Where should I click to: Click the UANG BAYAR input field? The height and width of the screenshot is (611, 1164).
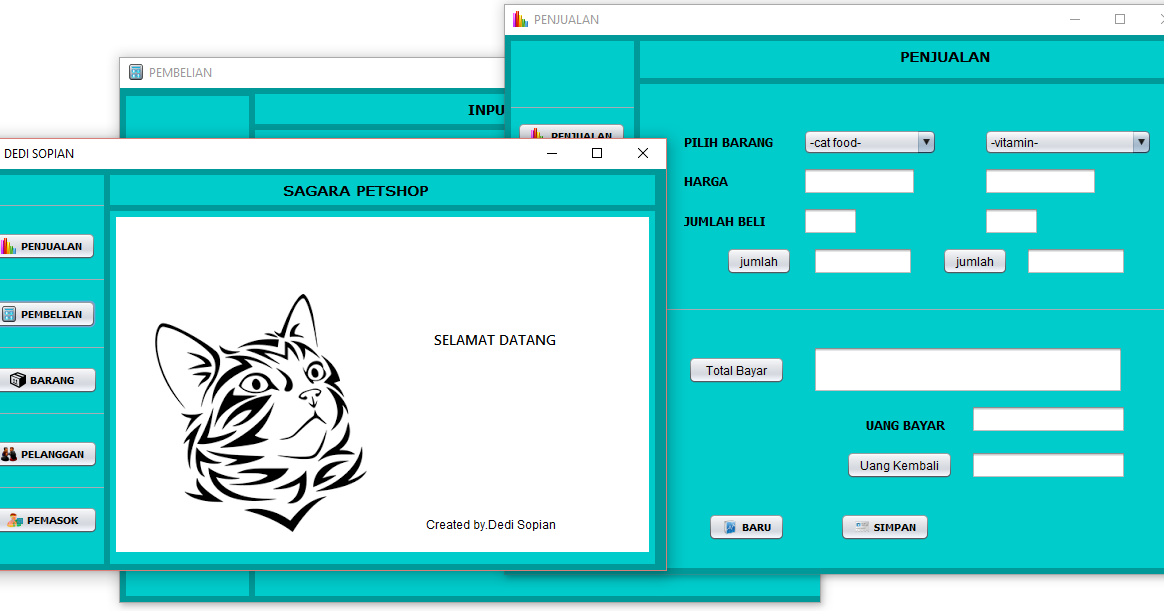click(x=1048, y=419)
